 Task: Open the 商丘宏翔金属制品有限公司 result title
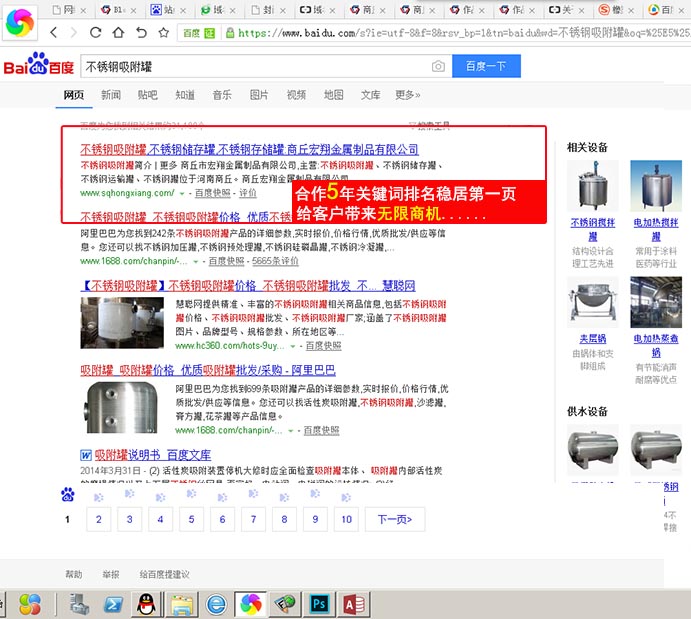(x=249, y=150)
